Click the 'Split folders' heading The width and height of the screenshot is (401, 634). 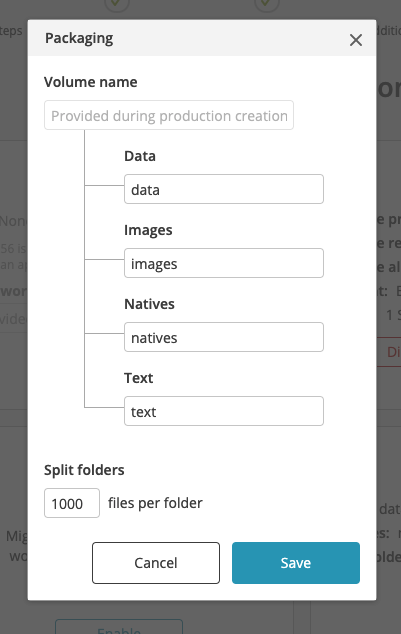point(84,470)
